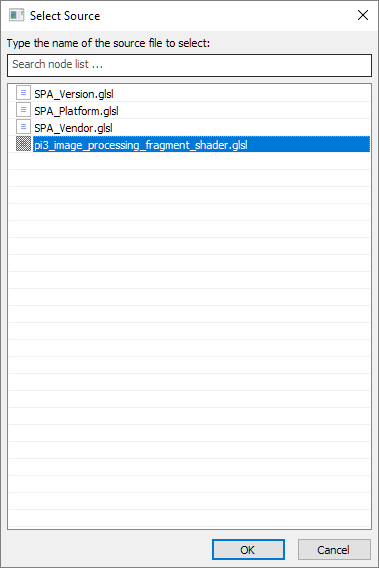
Task: Click the icon beside pi3_image_processing_fragment_shader.glsl
Action: coord(23,144)
